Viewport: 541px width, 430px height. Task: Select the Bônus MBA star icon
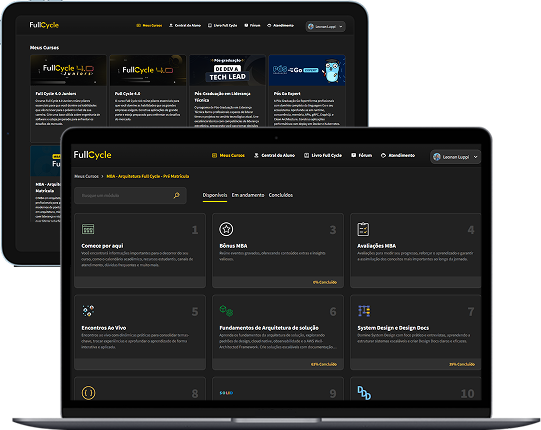coord(226,229)
